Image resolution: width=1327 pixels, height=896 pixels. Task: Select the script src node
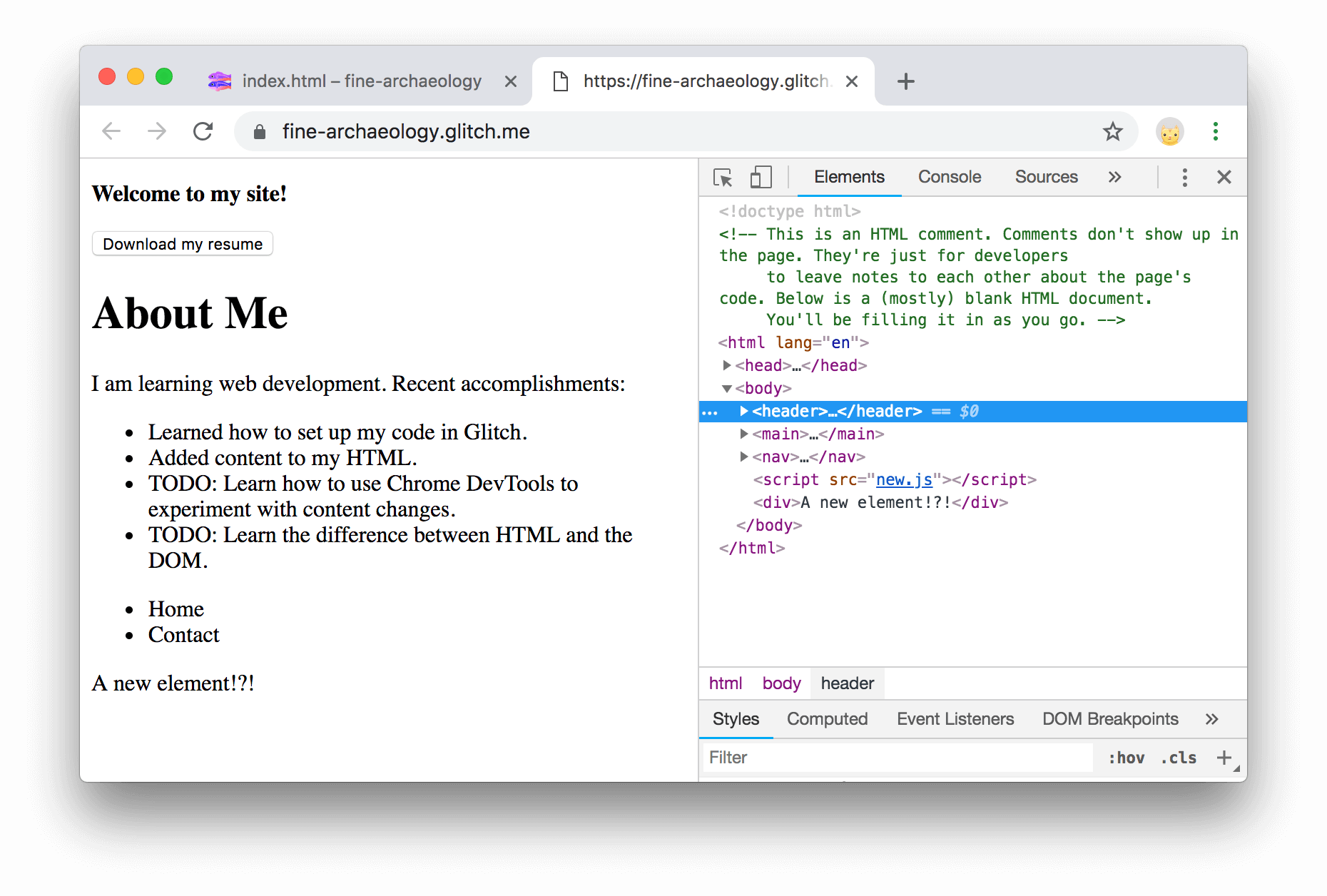(x=895, y=479)
